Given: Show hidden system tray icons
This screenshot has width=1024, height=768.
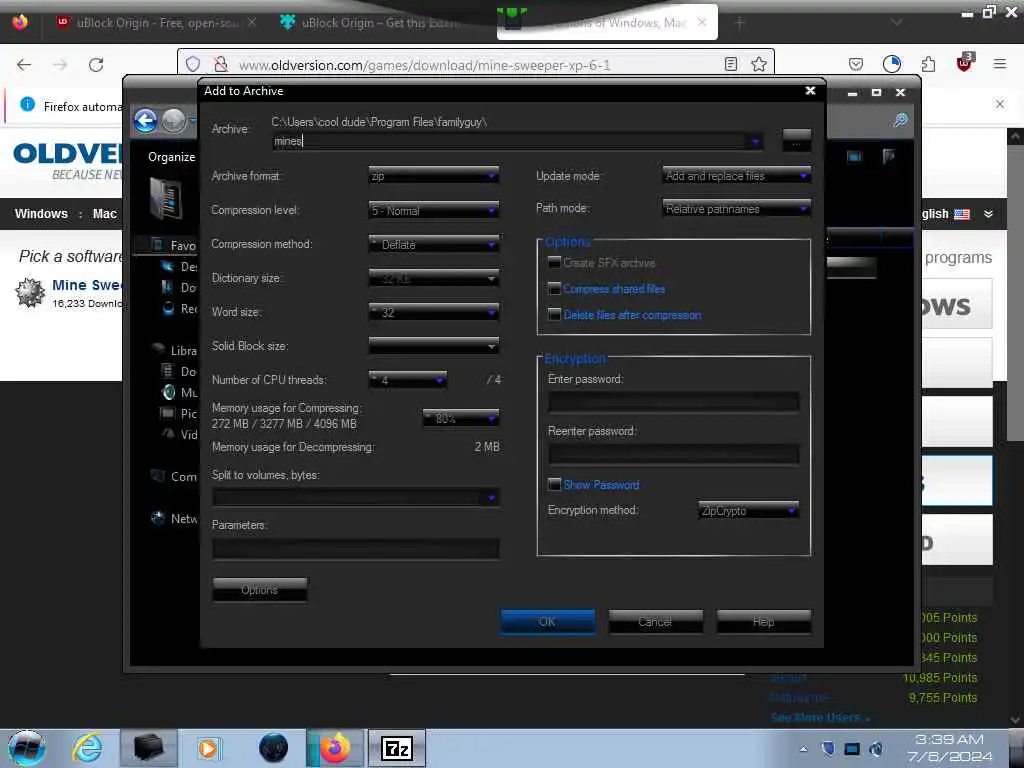Looking at the screenshot, I should (x=803, y=749).
